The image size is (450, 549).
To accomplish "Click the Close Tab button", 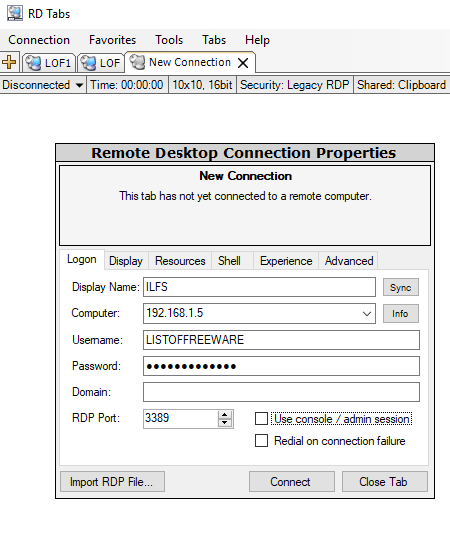I will (385, 482).
